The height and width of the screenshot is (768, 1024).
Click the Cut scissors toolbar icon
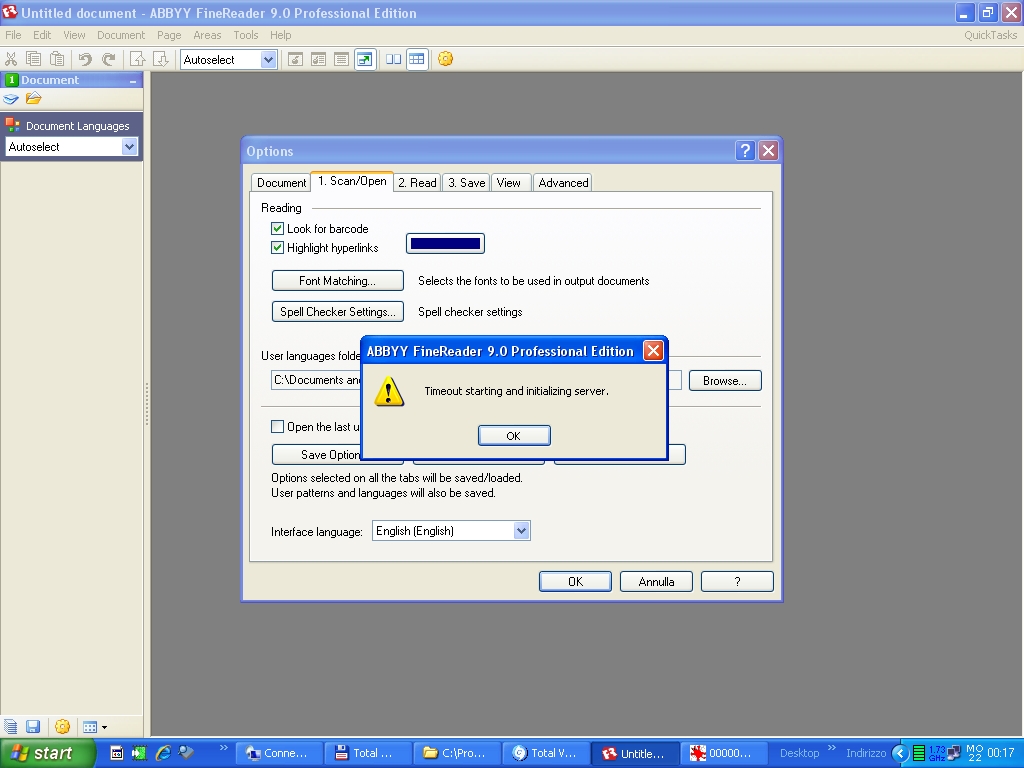point(10,59)
